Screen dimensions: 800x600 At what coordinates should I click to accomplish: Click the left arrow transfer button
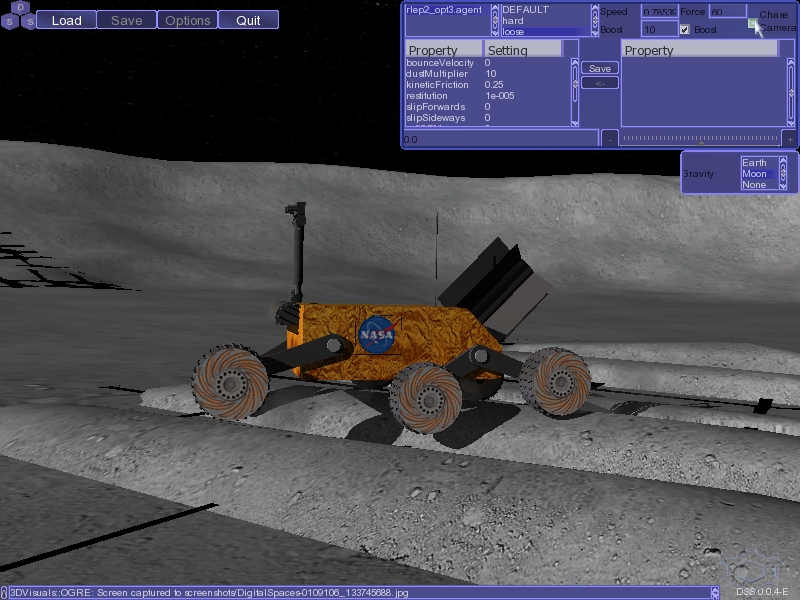600,83
